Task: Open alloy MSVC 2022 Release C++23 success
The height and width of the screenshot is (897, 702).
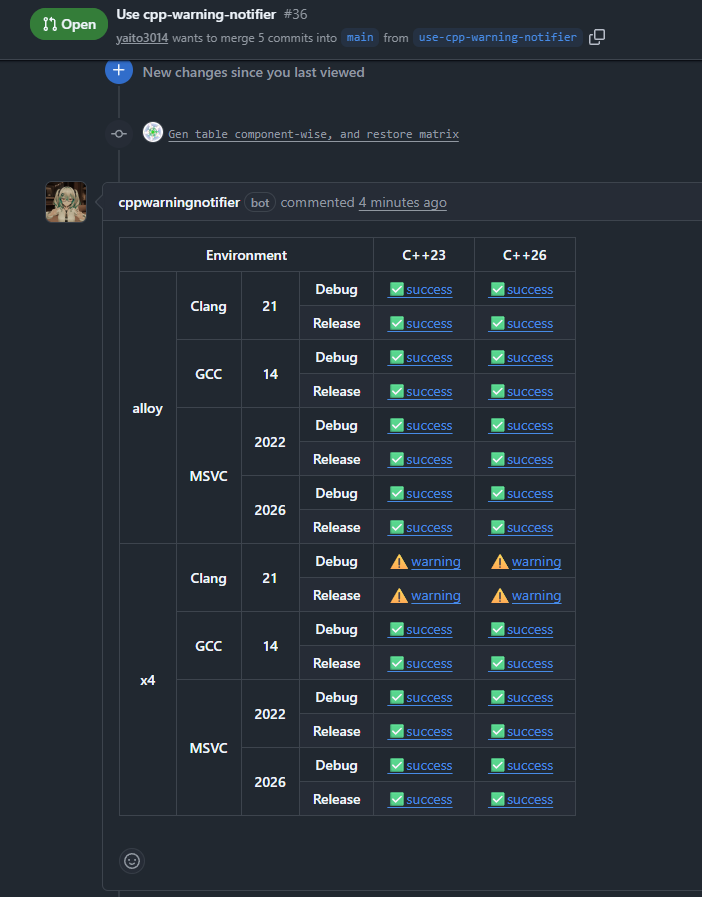Action: 421,459
